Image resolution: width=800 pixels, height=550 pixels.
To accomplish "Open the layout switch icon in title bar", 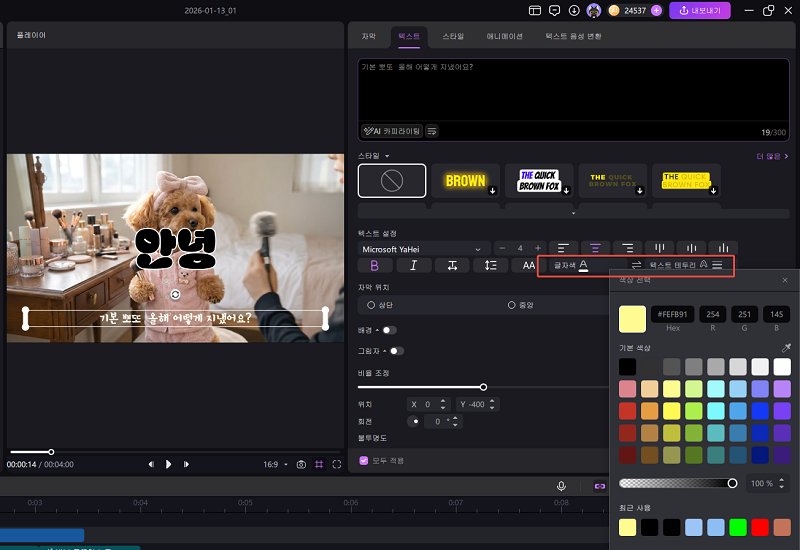I will click(535, 10).
